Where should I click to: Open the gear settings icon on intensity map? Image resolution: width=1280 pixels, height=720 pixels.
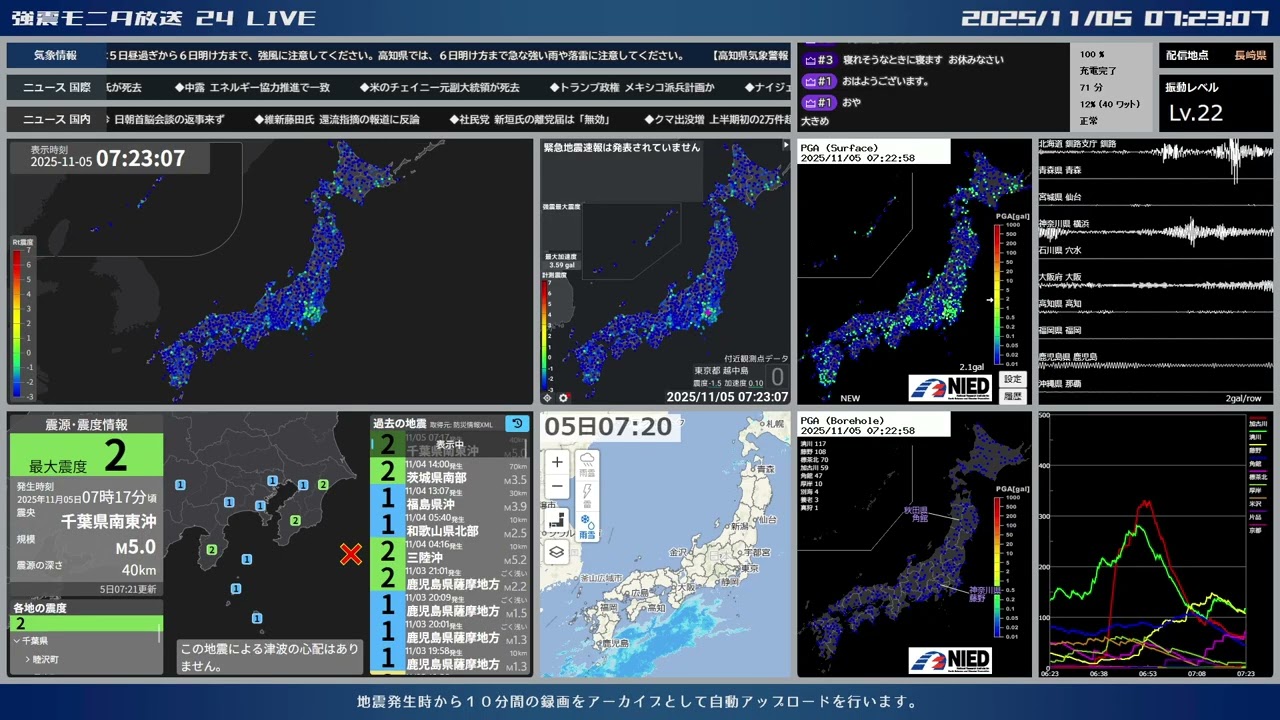[x=562, y=396]
